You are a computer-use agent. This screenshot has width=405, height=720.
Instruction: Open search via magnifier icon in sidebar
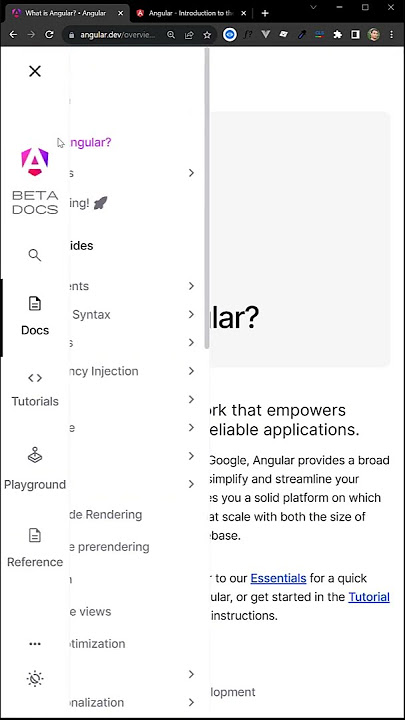(35, 255)
